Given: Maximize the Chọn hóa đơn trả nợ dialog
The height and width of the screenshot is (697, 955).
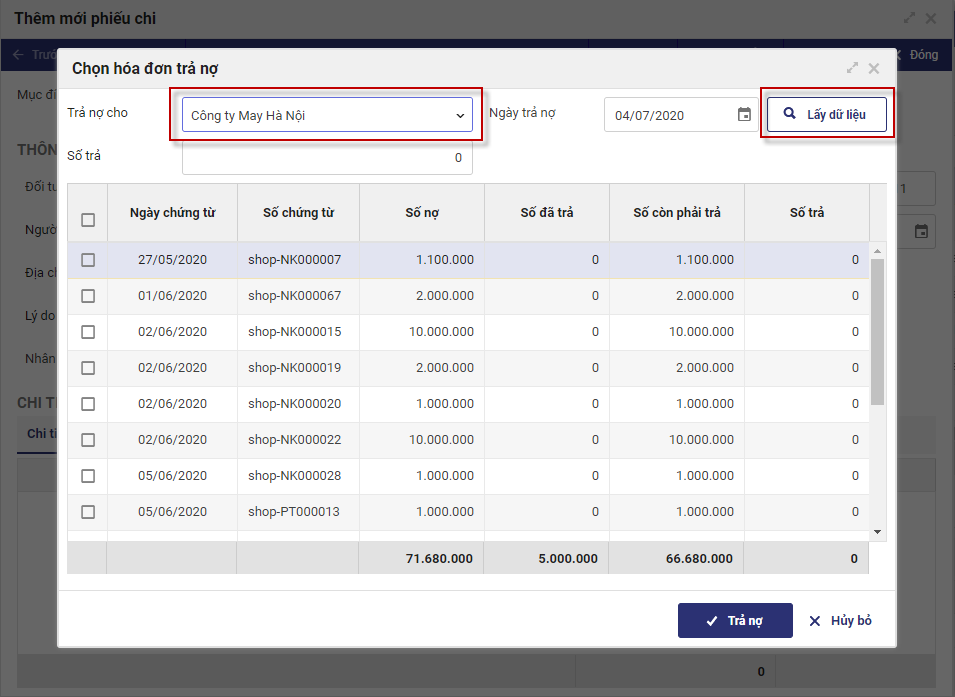Looking at the screenshot, I should coord(852,68).
